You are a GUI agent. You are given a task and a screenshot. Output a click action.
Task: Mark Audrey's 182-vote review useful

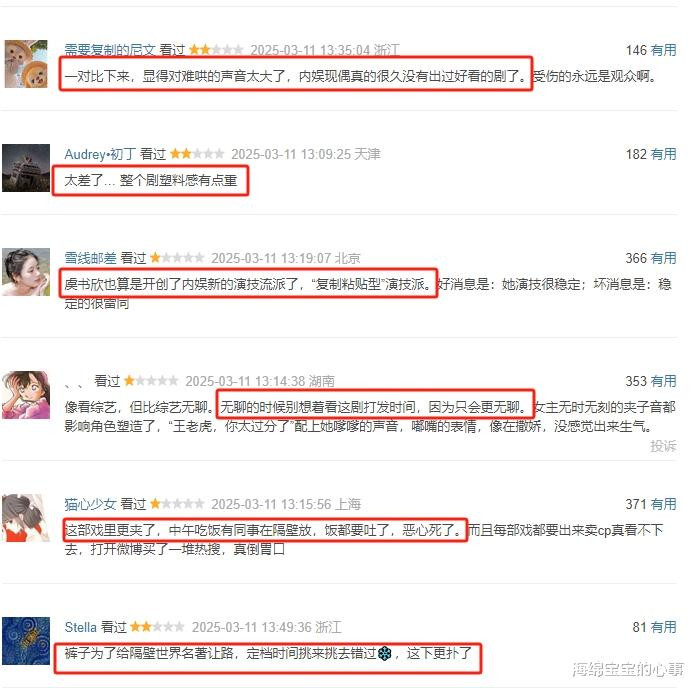[663, 154]
